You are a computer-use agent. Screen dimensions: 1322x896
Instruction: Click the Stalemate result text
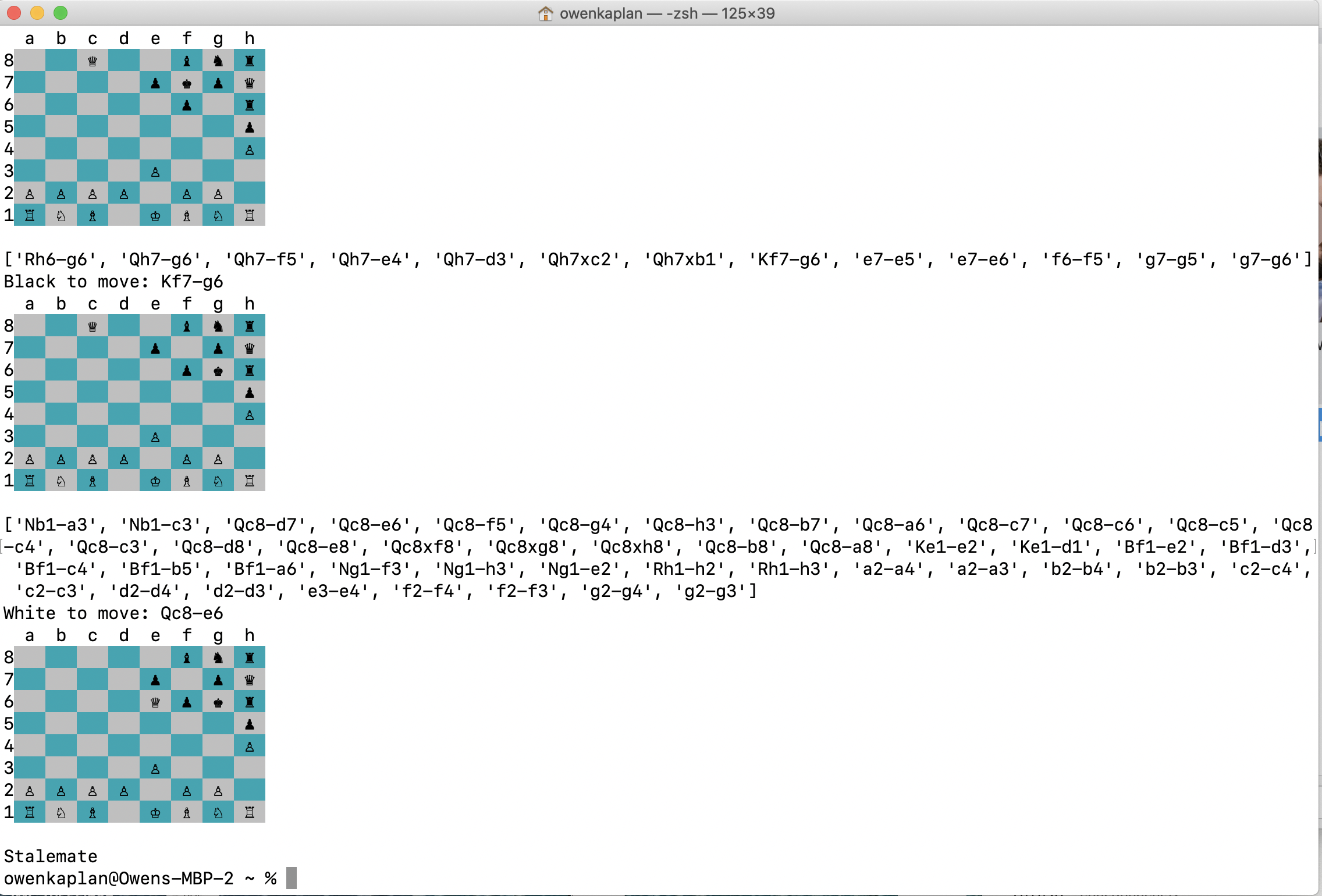51,856
